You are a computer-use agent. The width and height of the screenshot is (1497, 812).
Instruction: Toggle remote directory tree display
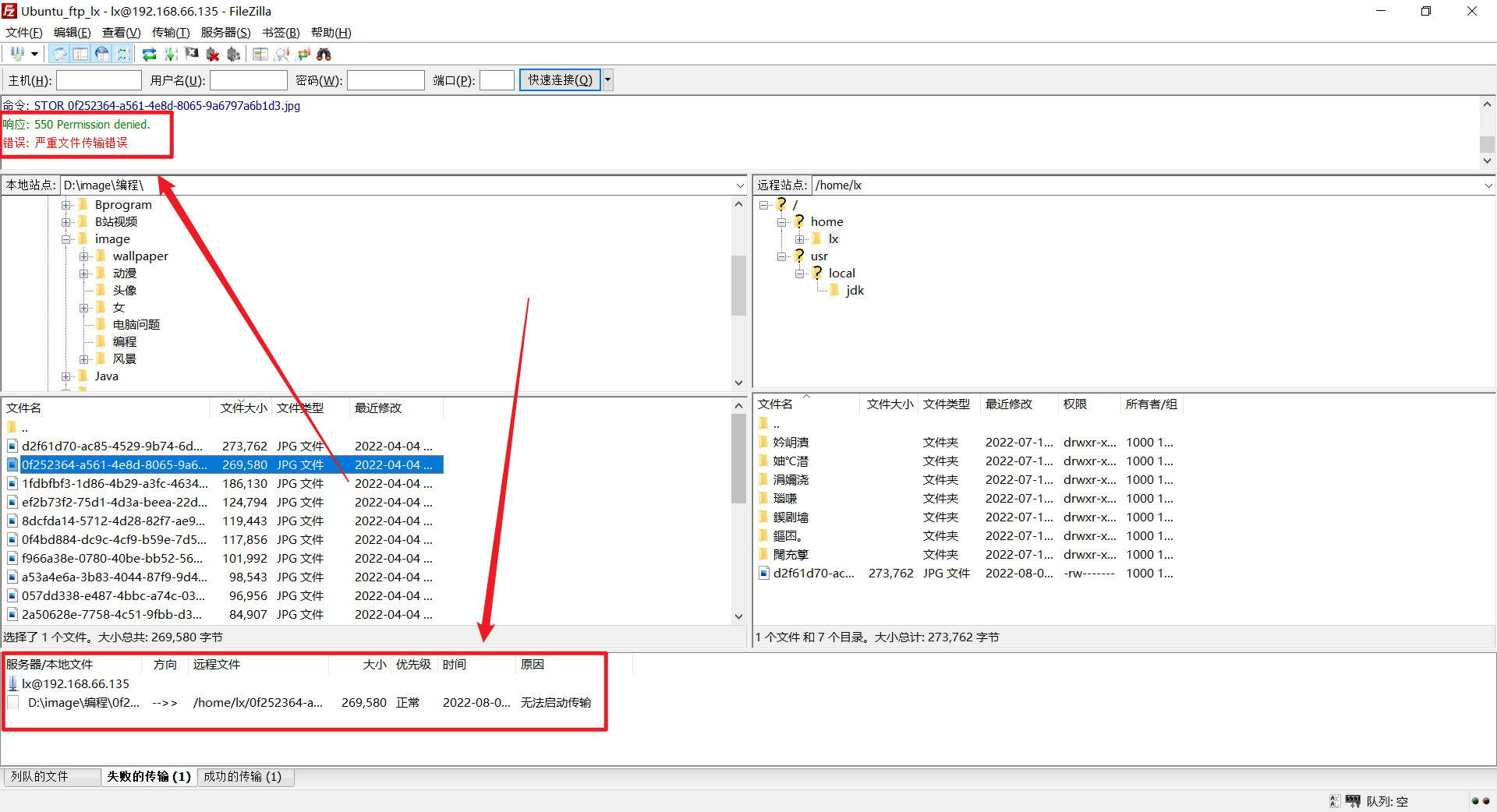click(x=101, y=54)
